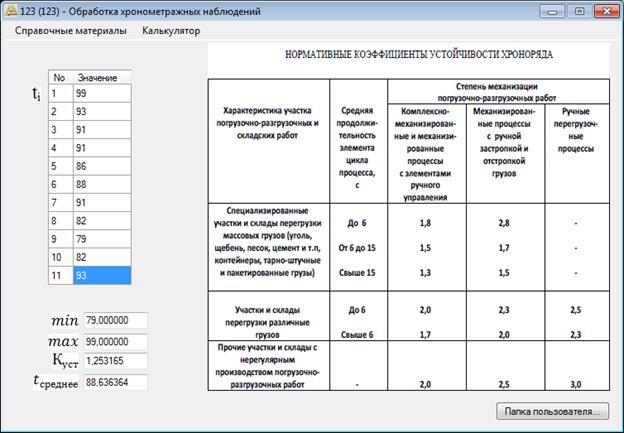Viewport: 624px width, 433px height.
Task: Click row number 11 cell
Action: coord(61,275)
